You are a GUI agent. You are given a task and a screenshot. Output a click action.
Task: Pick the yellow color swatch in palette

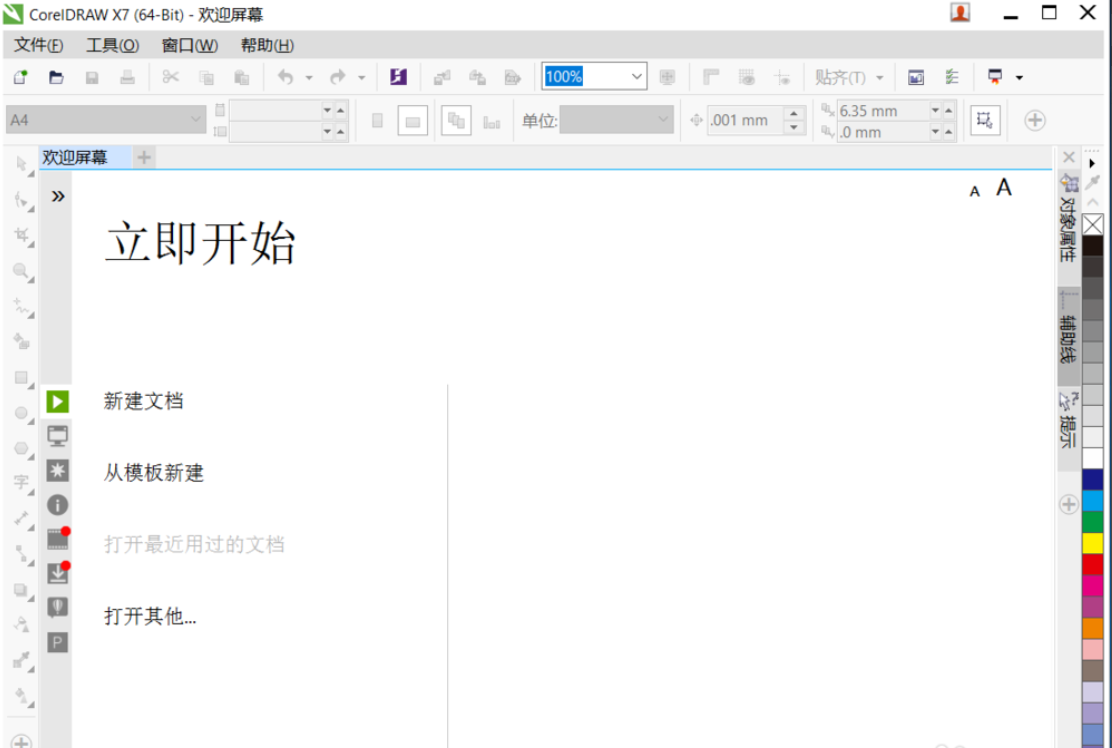(x=1092, y=542)
